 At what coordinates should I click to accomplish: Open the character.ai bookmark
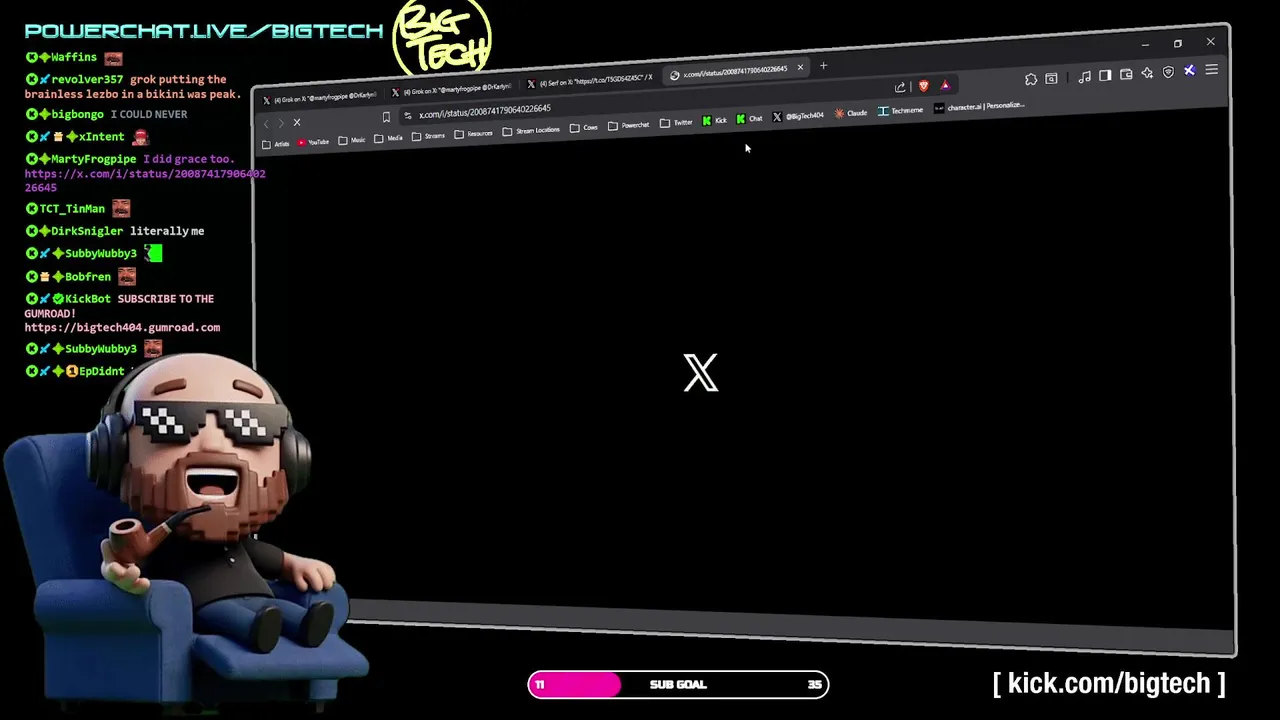(x=980, y=106)
